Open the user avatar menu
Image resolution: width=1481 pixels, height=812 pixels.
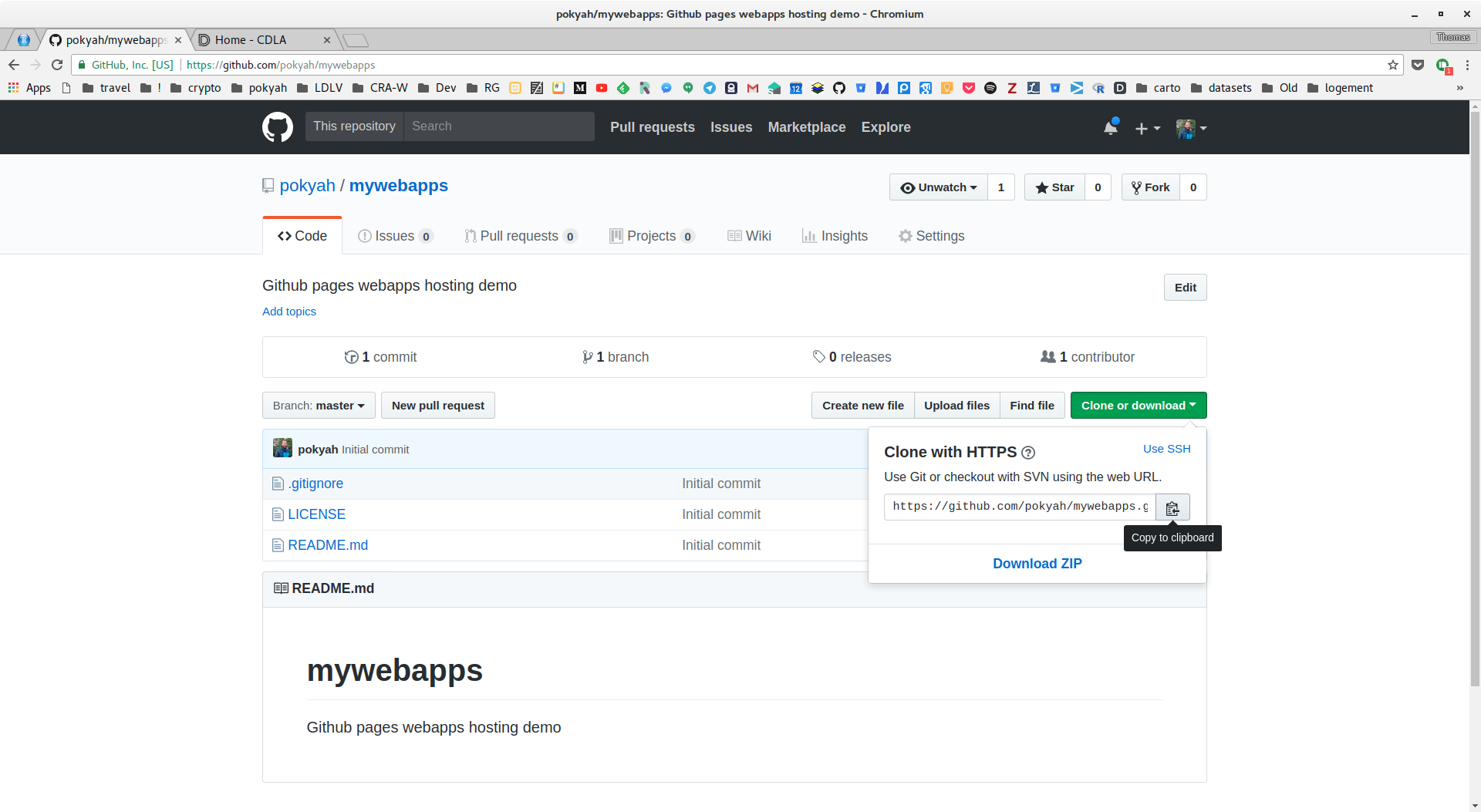pos(1191,129)
